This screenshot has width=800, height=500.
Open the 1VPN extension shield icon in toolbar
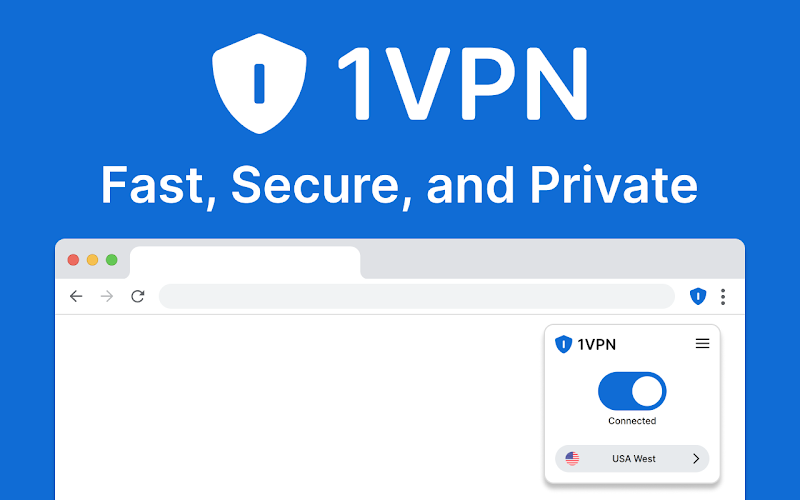pos(698,296)
